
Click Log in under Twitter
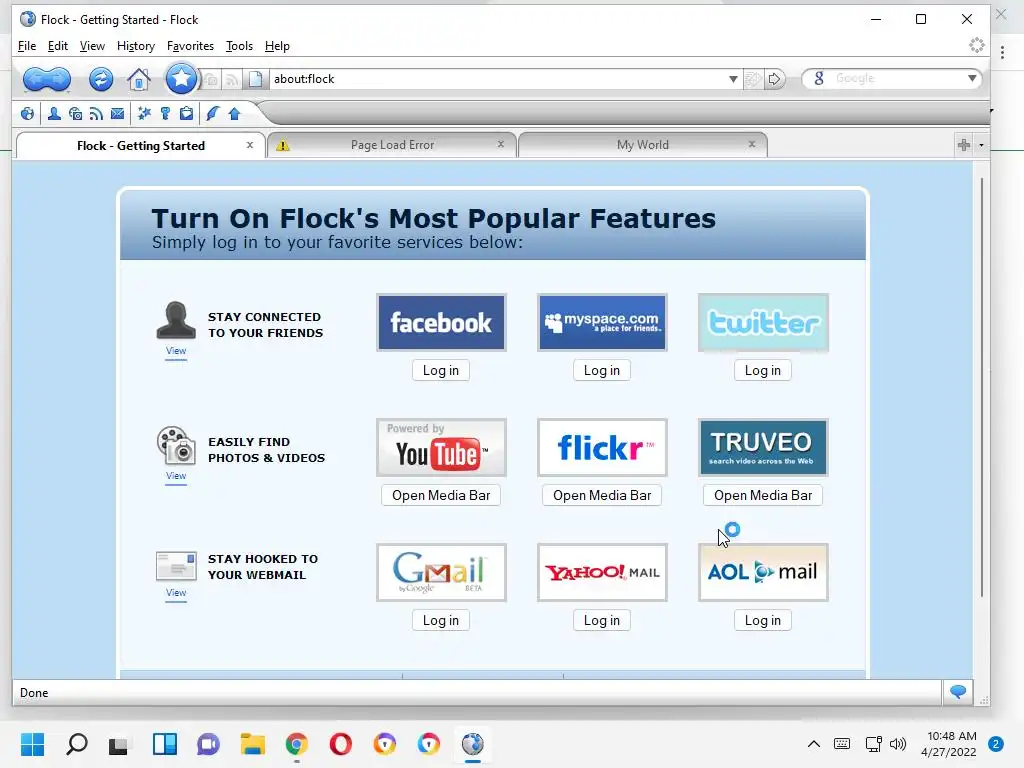pyautogui.click(x=763, y=370)
